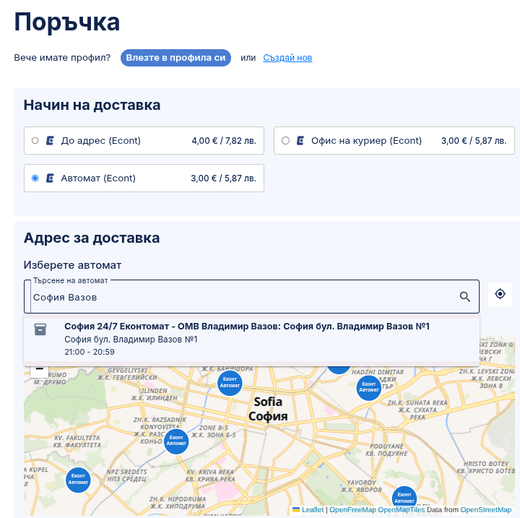
Task: Select the Econt автомат marker near Hadzhi Dimitar
Action: (369, 388)
